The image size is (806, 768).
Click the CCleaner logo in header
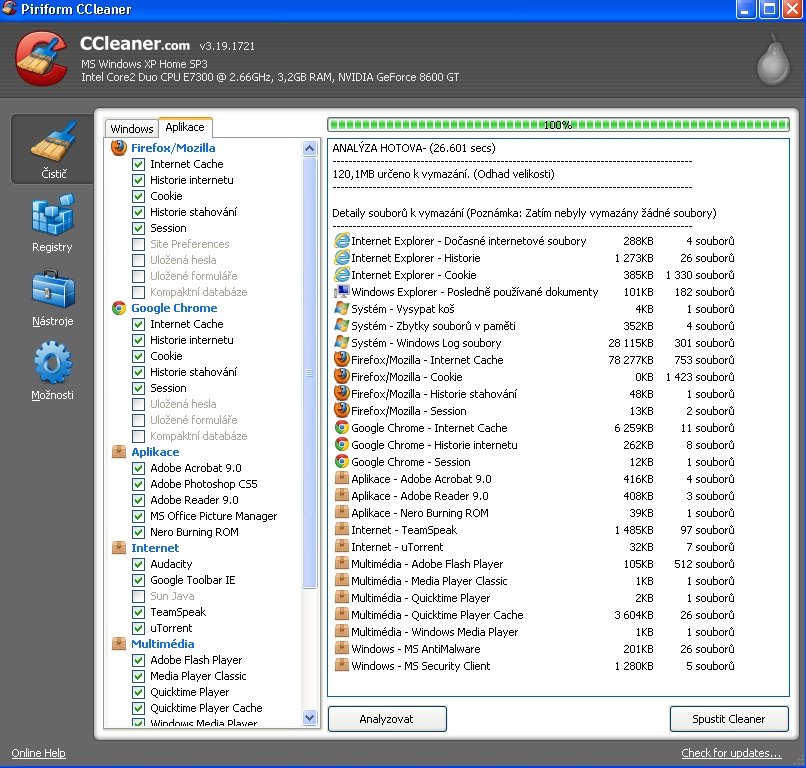[41, 58]
